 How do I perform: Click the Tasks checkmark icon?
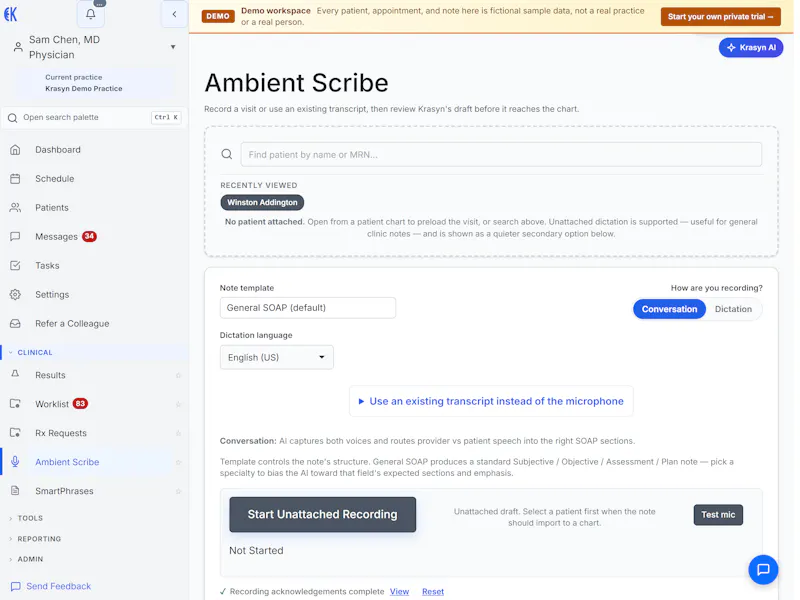click(15, 266)
